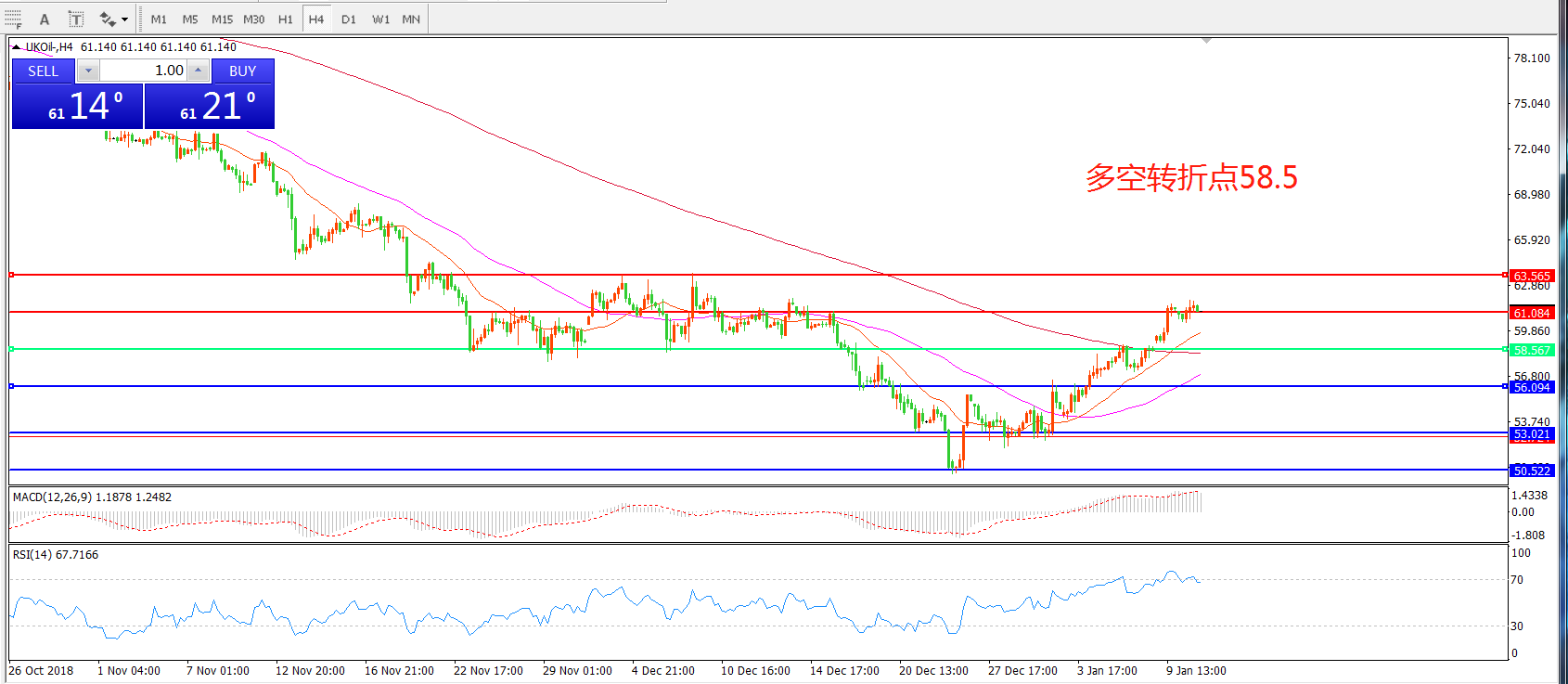Select the Text 'A' drawing tool
The image size is (1568, 684).
click(44, 19)
